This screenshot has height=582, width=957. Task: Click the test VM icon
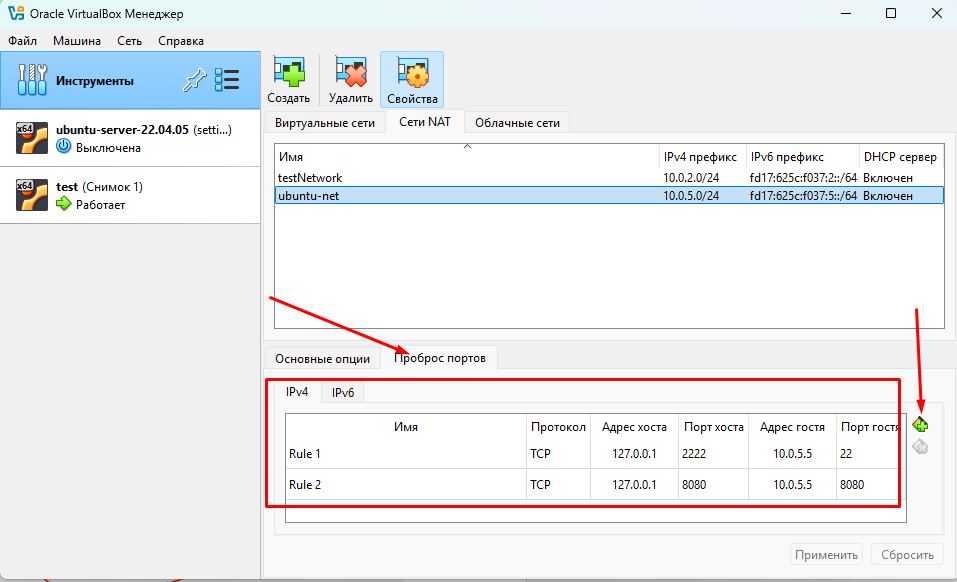click(32, 195)
